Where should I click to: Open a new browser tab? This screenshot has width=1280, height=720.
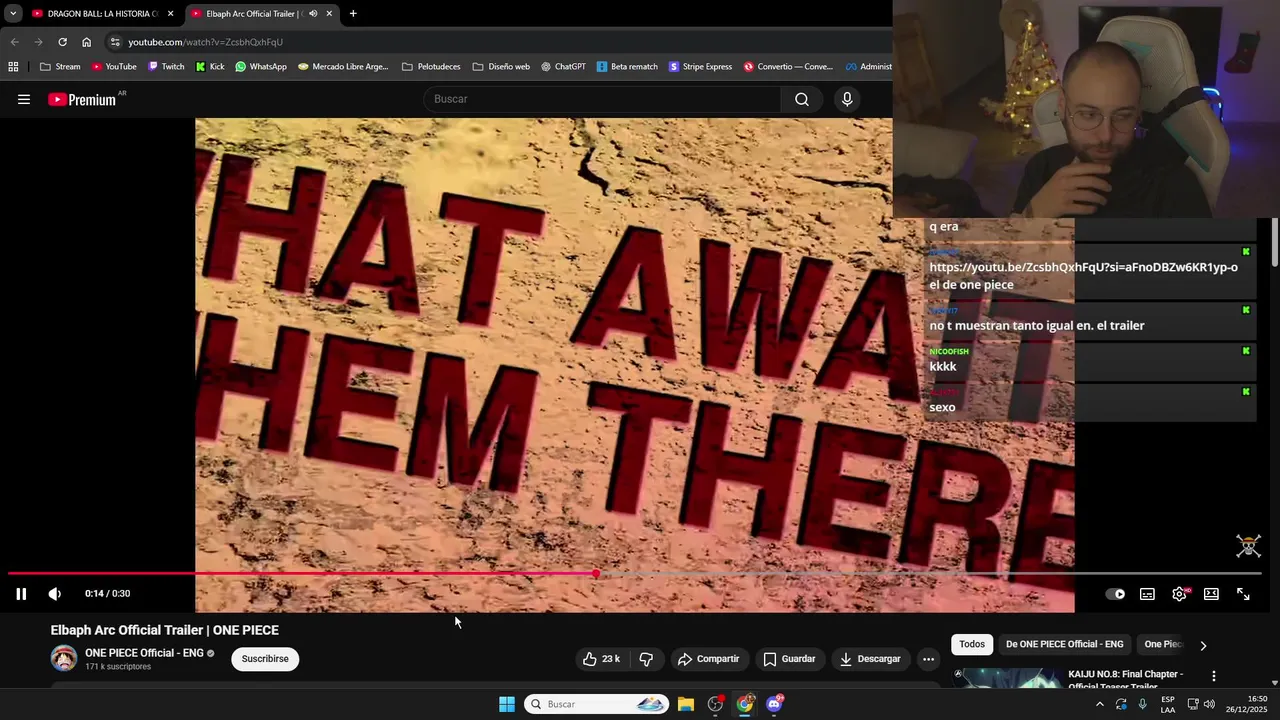coord(353,14)
